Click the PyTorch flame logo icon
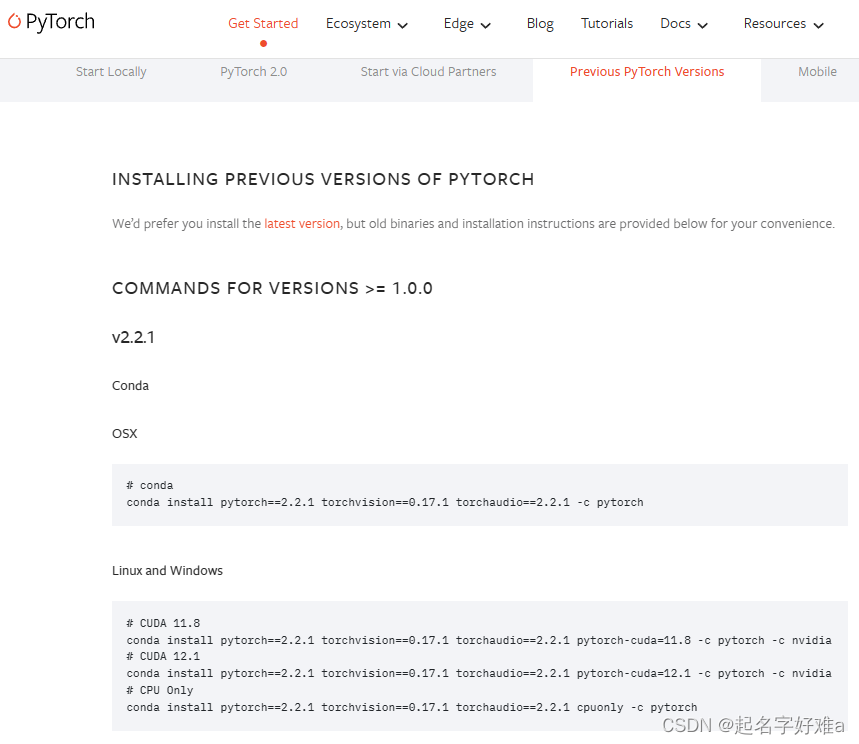This screenshot has height=744, width=859. click(x=14, y=21)
